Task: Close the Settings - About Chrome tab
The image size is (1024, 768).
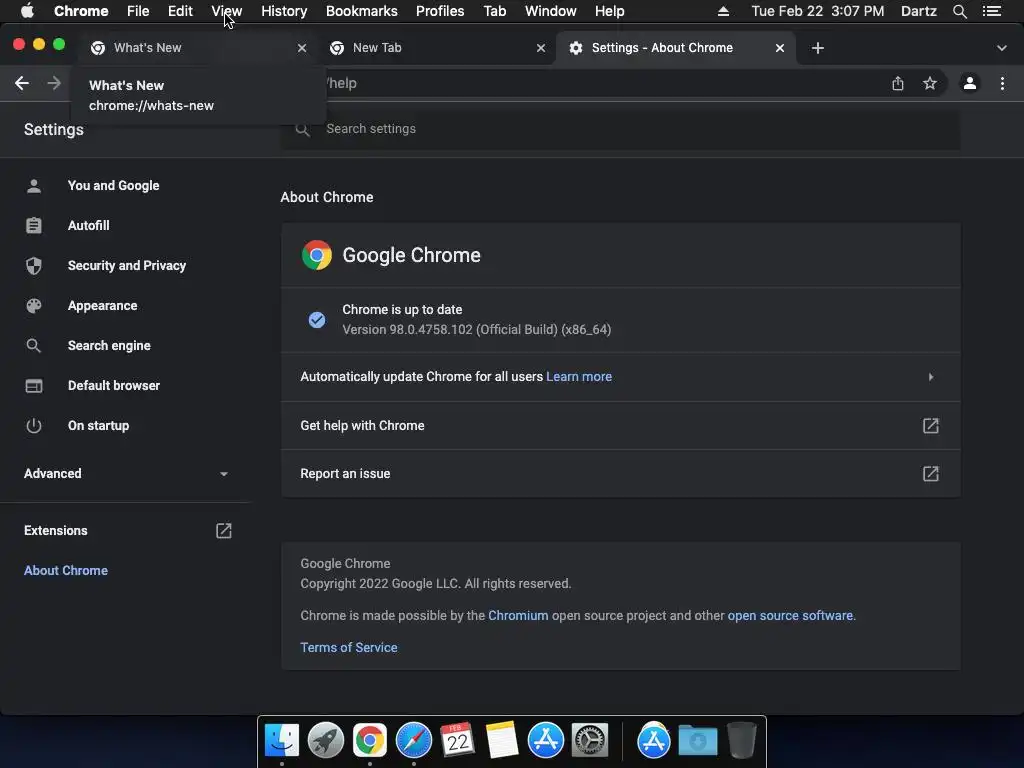Action: [780, 48]
